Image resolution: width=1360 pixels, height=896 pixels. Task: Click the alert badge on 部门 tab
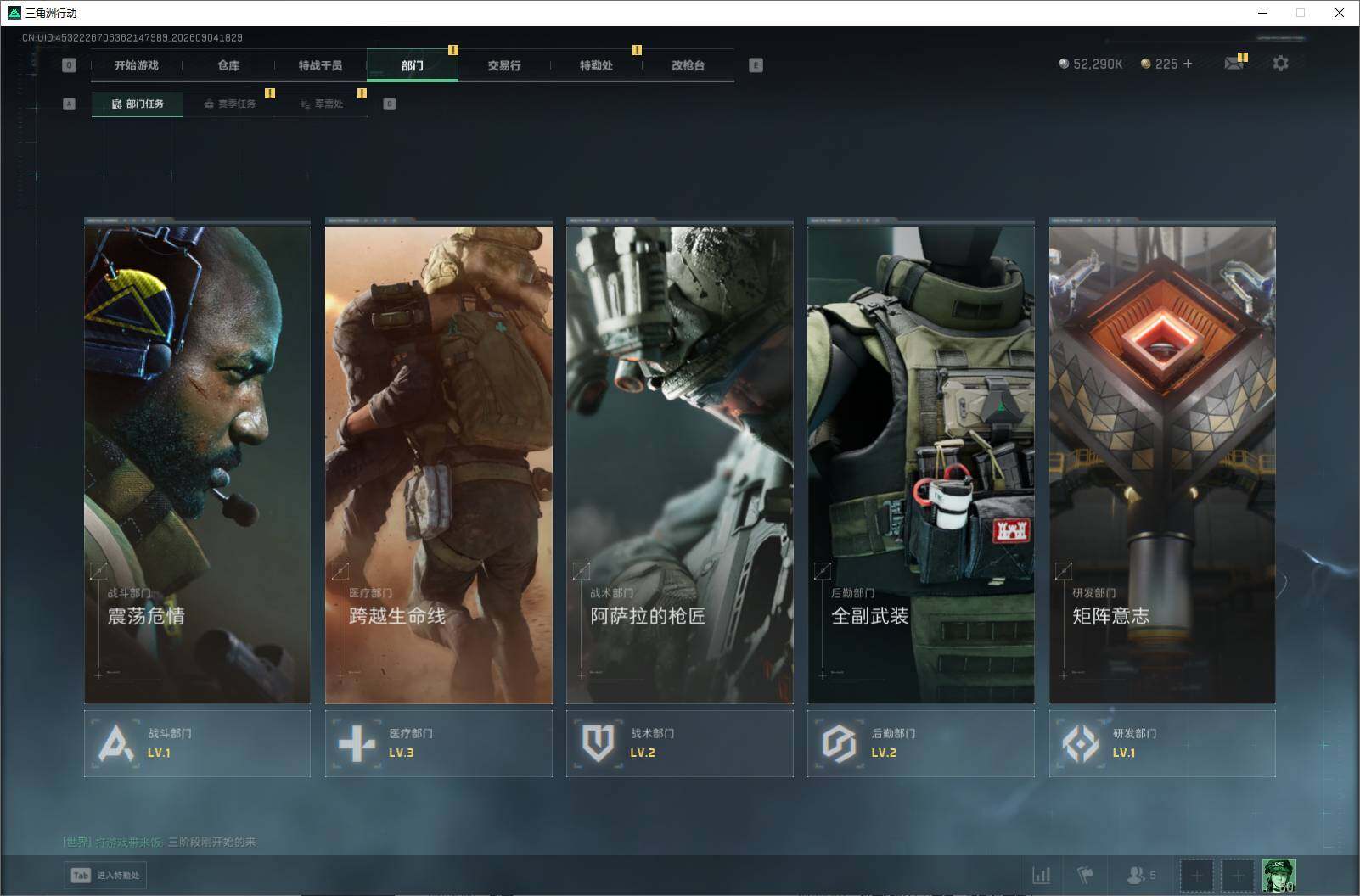coord(453,50)
